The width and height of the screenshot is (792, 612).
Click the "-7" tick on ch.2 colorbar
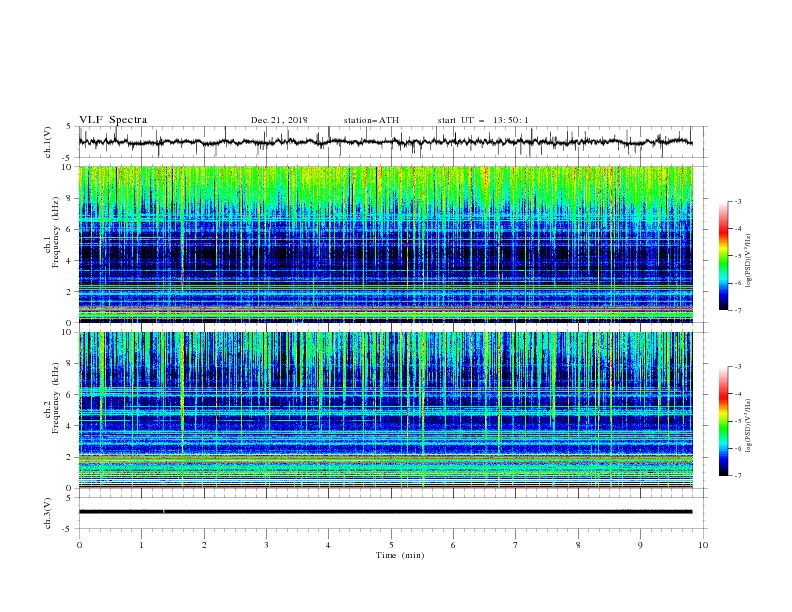[737, 476]
